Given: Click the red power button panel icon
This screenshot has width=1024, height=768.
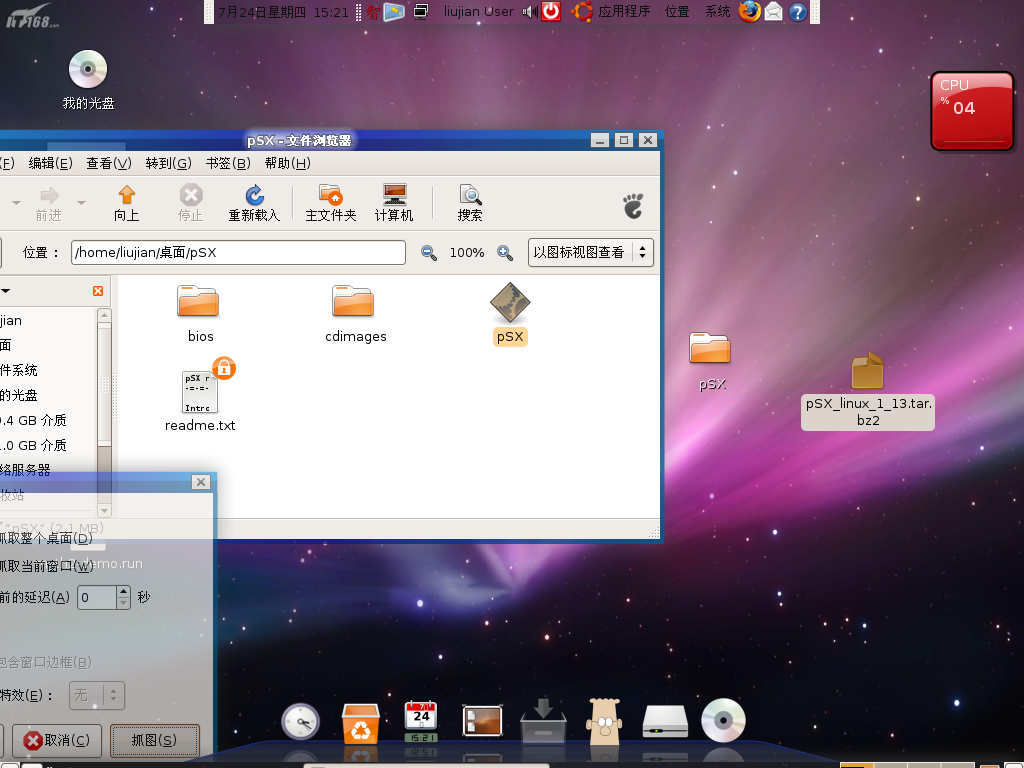Looking at the screenshot, I should [x=551, y=11].
